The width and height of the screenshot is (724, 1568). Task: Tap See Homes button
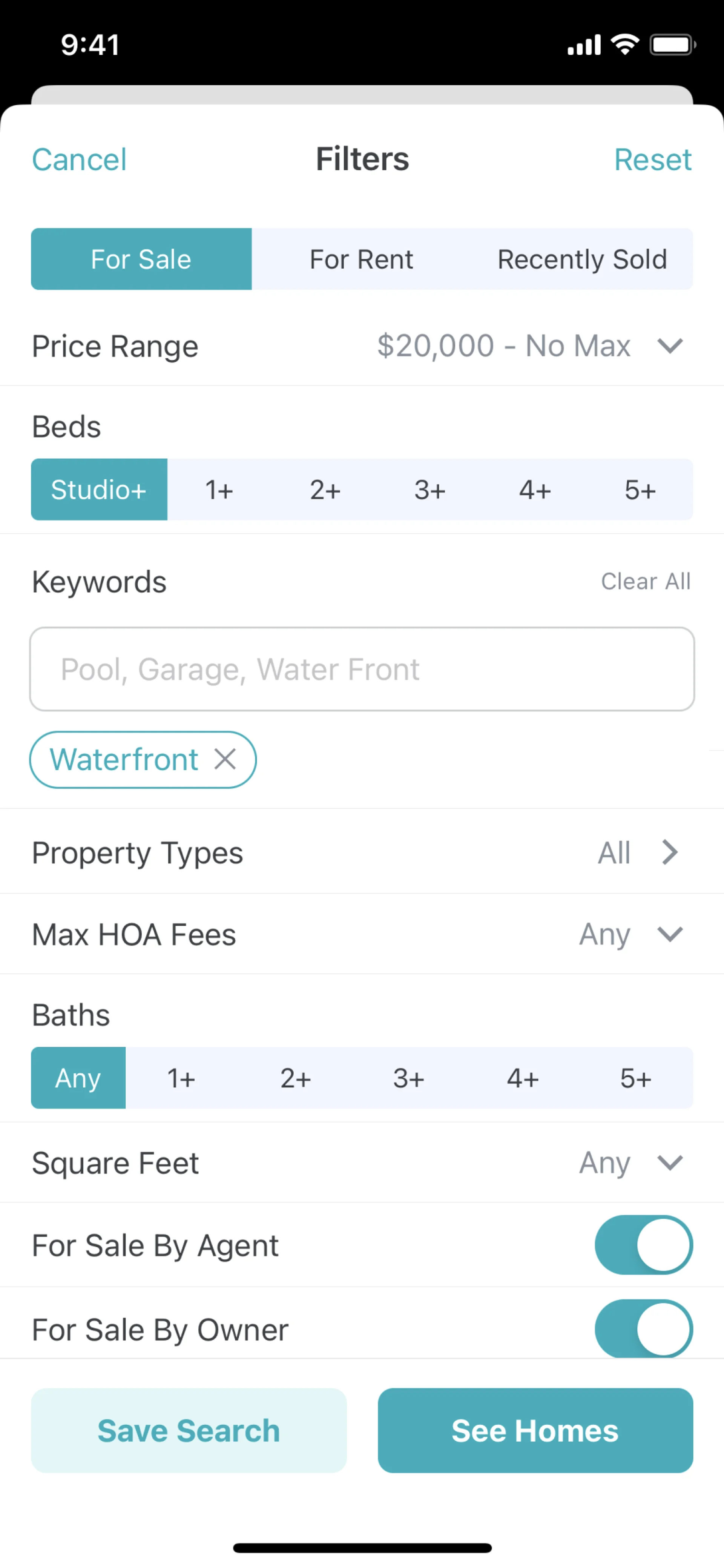tap(535, 1430)
